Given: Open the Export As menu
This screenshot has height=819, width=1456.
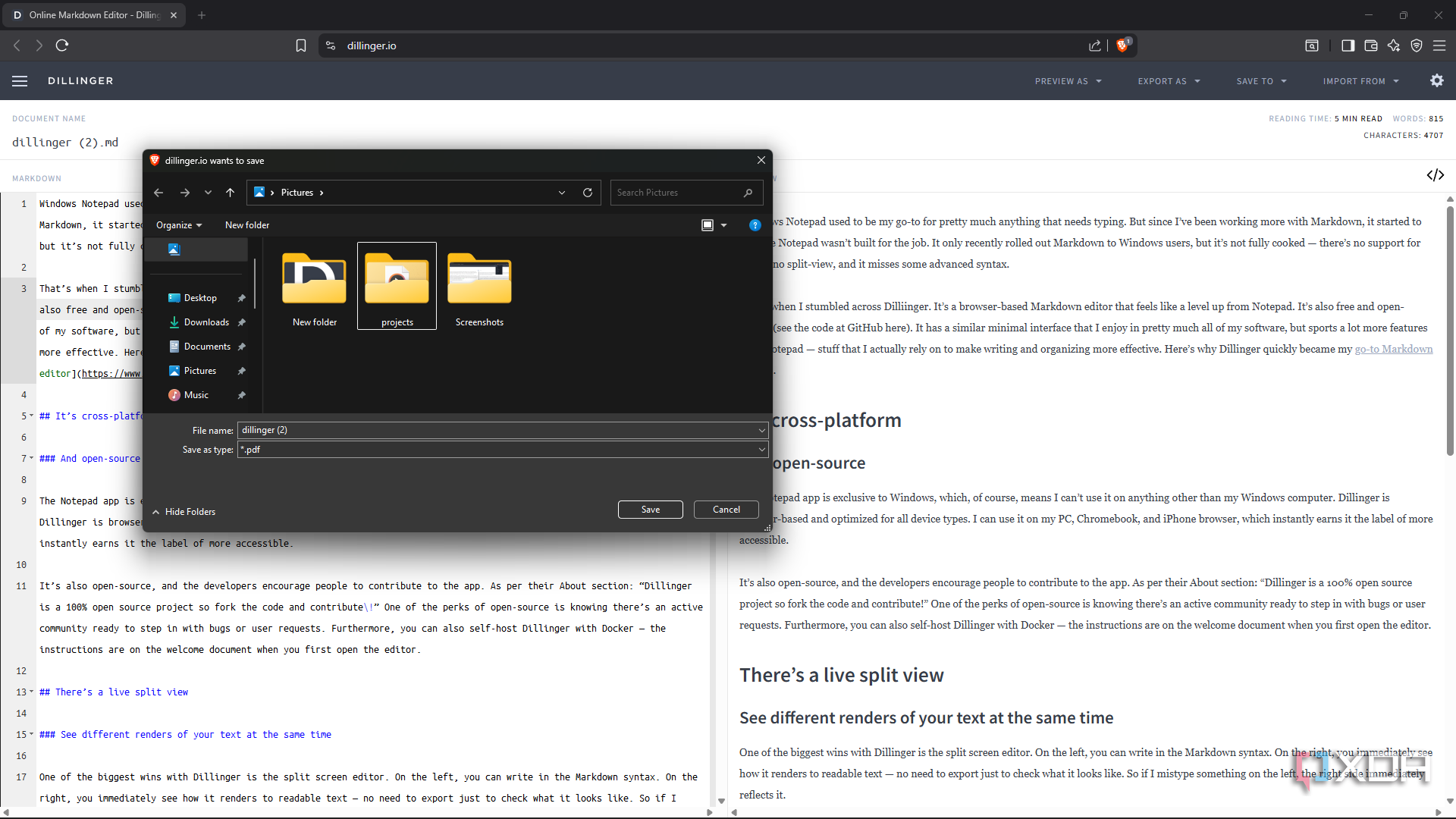Looking at the screenshot, I should (x=1169, y=81).
